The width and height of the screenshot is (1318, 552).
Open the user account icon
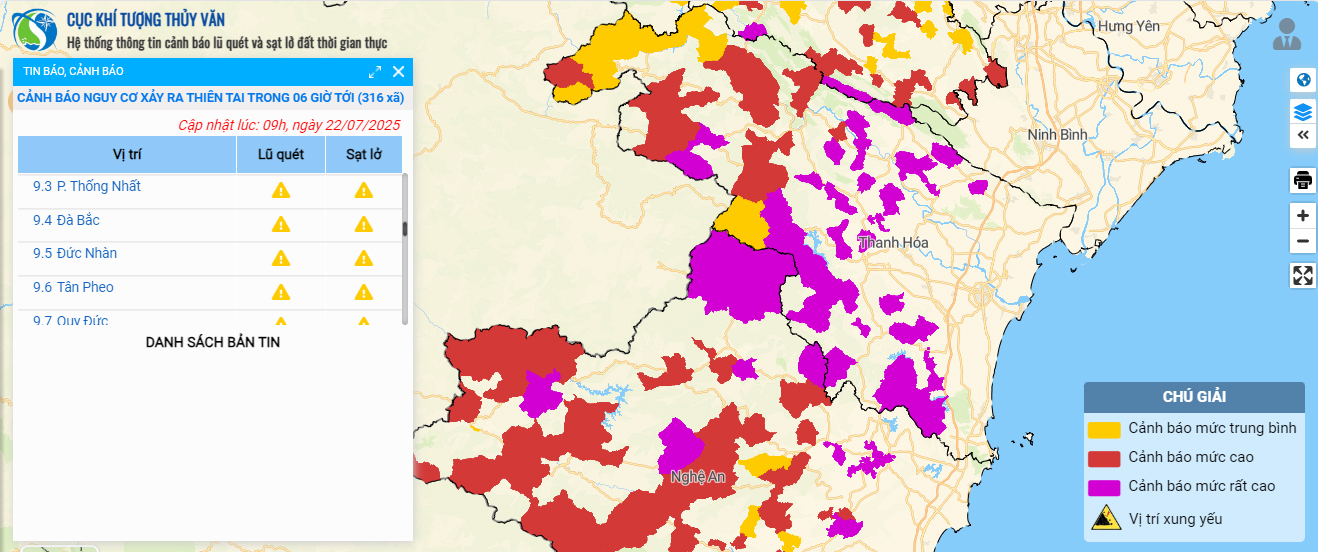coord(1286,34)
